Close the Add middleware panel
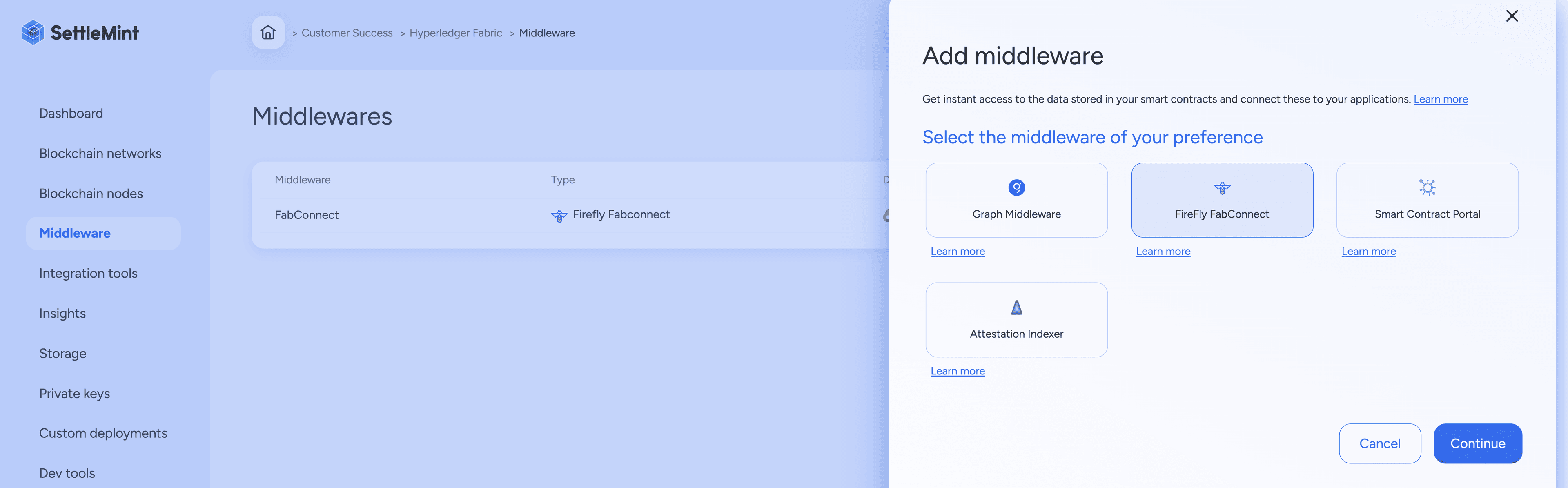1568x488 pixels. (x=1512, y=16)
